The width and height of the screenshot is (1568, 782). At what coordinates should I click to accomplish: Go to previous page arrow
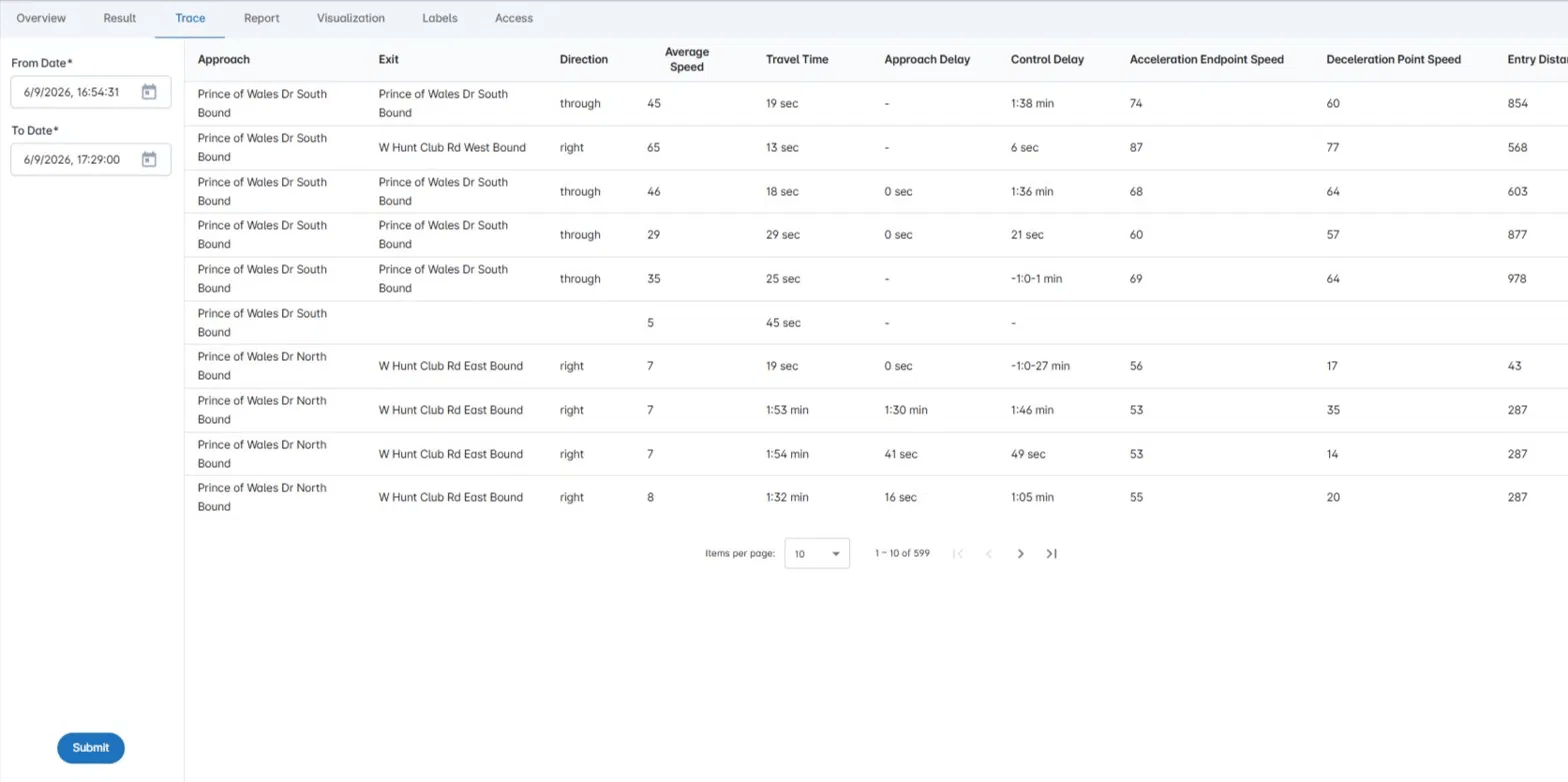989,553
